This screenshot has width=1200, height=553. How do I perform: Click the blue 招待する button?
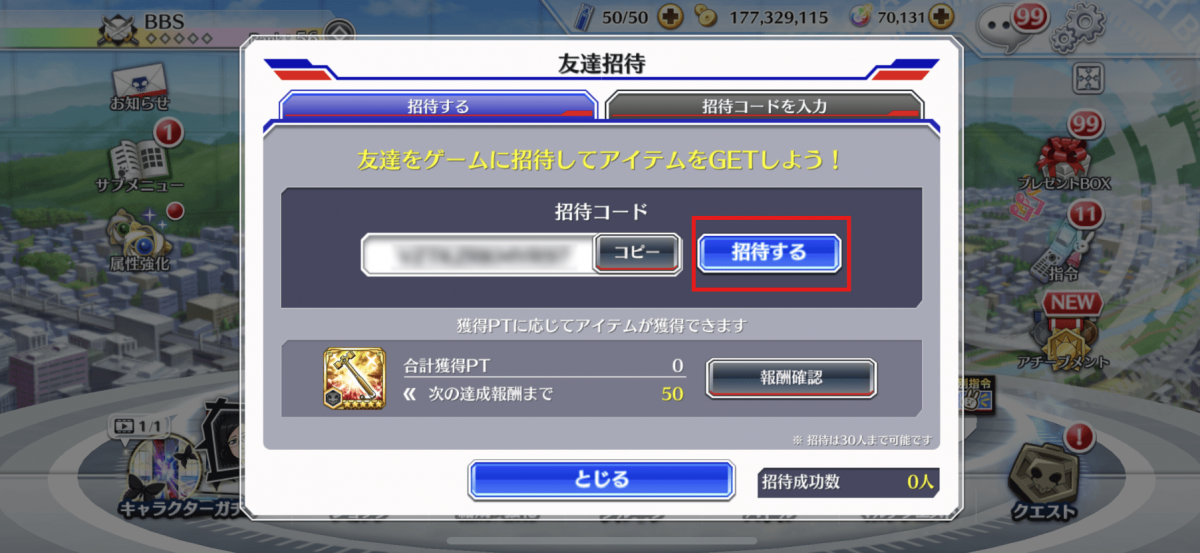[x=768, y=253]
